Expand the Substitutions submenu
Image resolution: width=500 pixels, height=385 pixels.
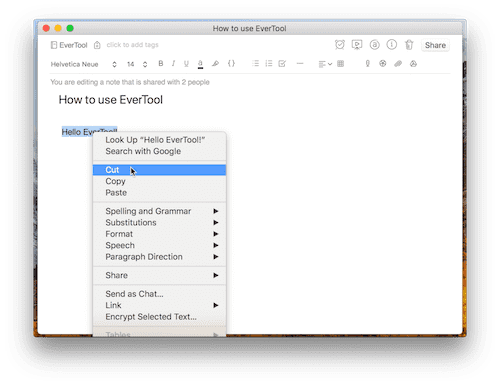point(159,223)
